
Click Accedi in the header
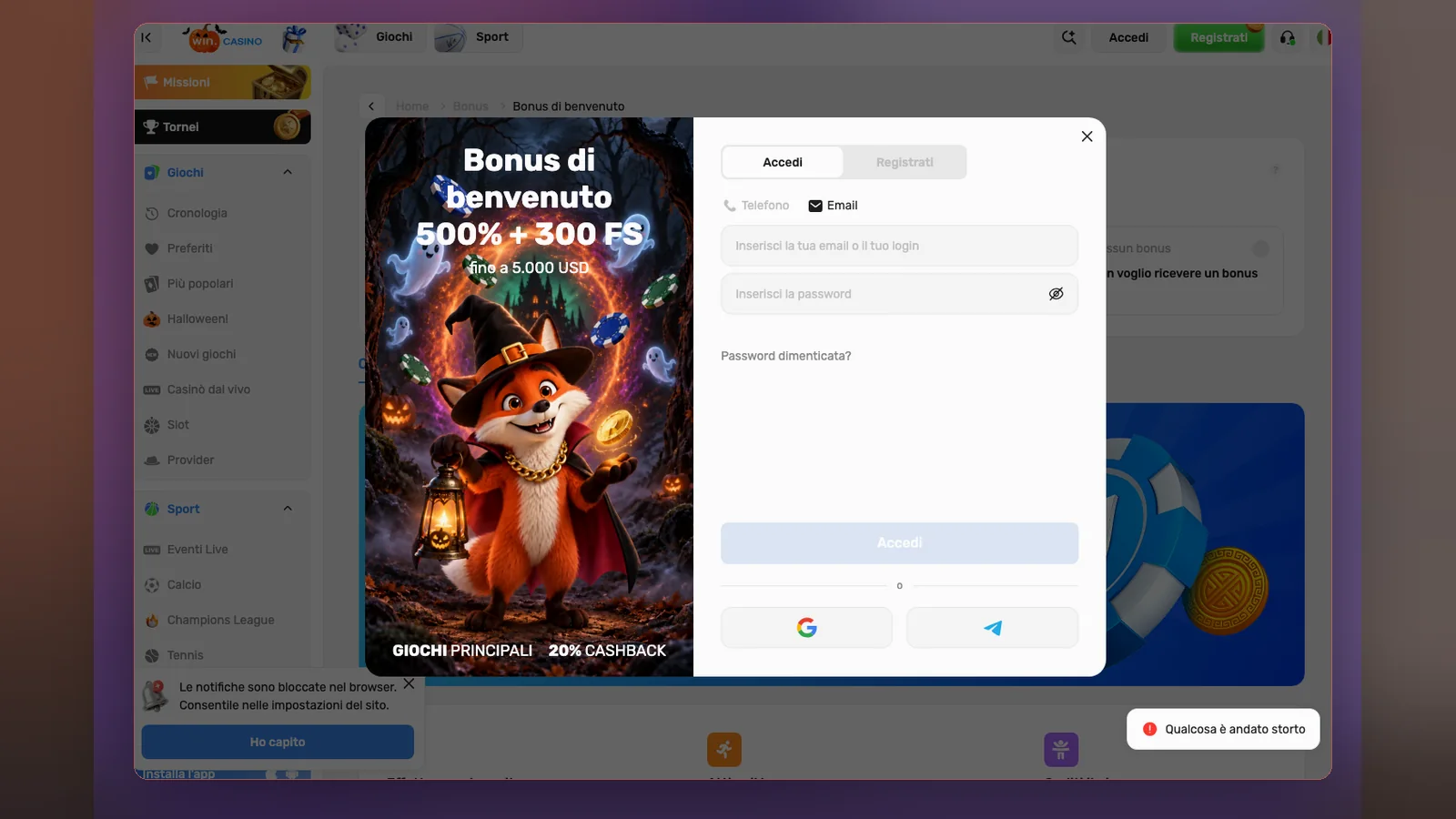(x=1128, y=37)
